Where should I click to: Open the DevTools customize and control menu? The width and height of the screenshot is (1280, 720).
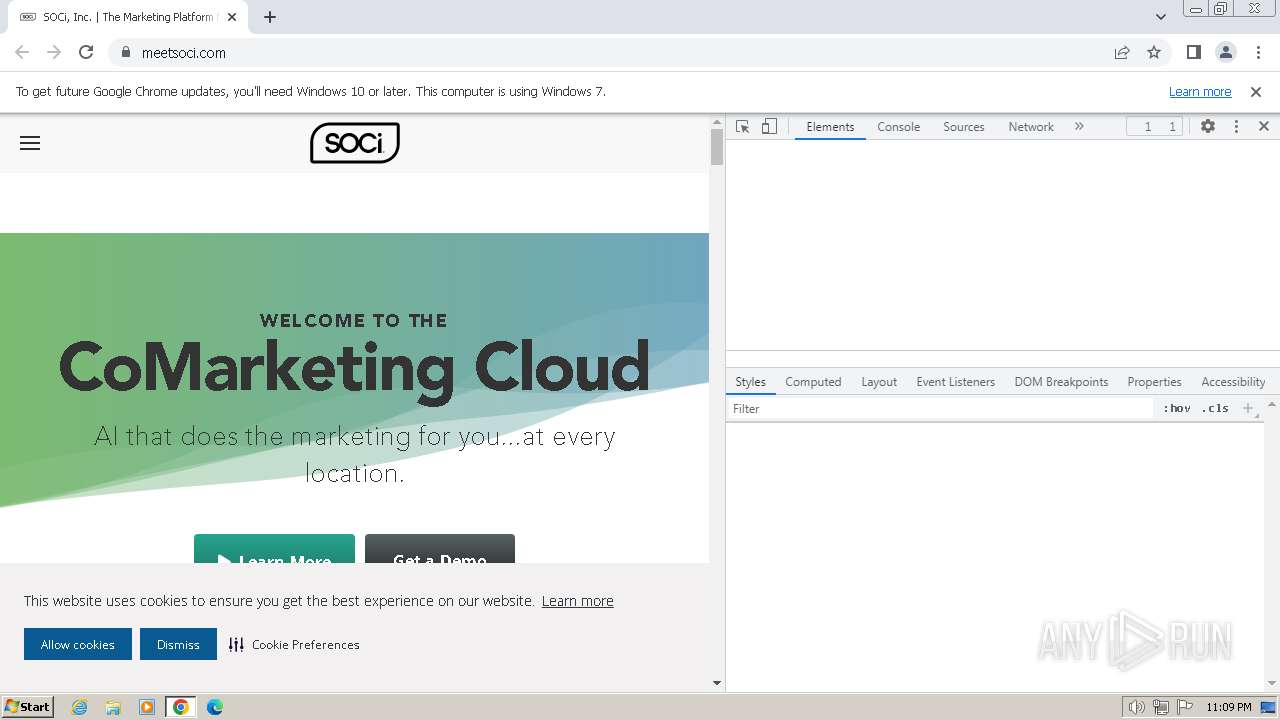pyautogui.click(x=1236, y=126)
